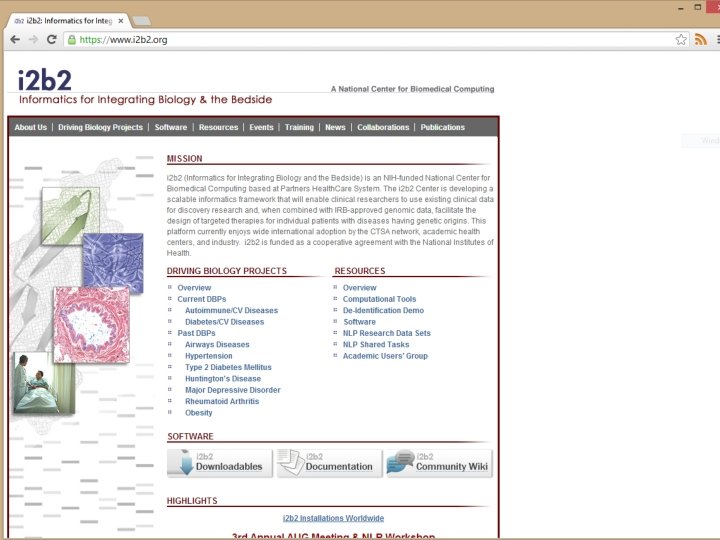Viewport: 720px width, 540px height.
Task: Open the Obesity link
Action: click(198, 413)
